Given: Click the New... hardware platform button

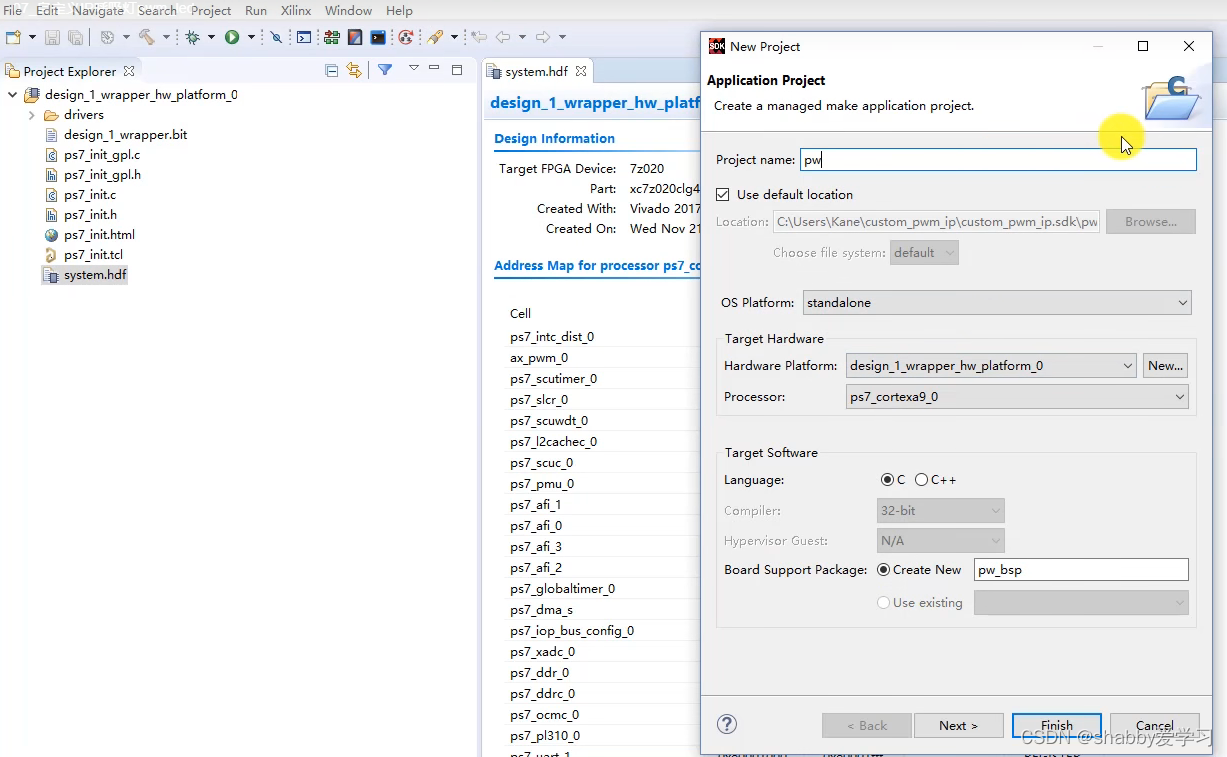Looking at the screenshot, I should (1166, 366).
